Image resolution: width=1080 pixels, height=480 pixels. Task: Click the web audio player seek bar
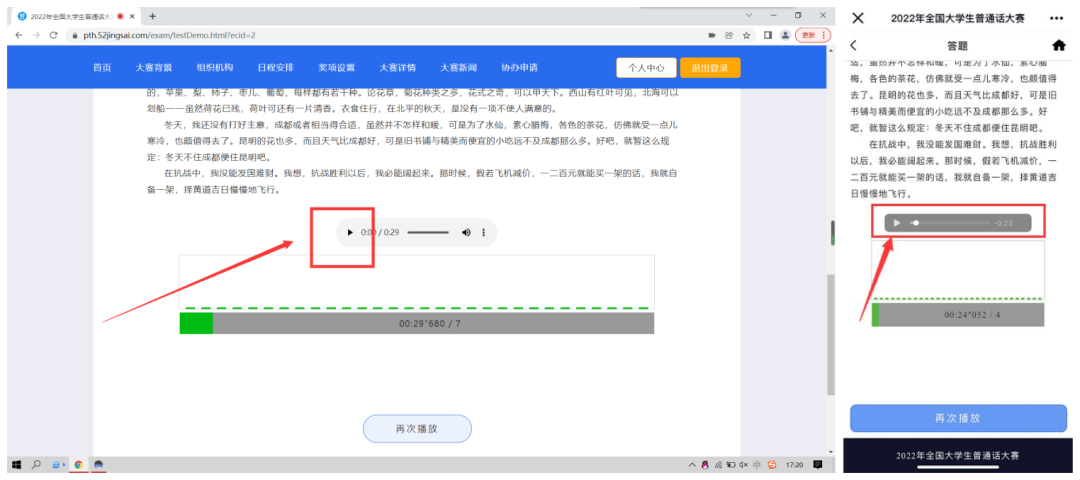pyautogui.click(x=428, y=232)
